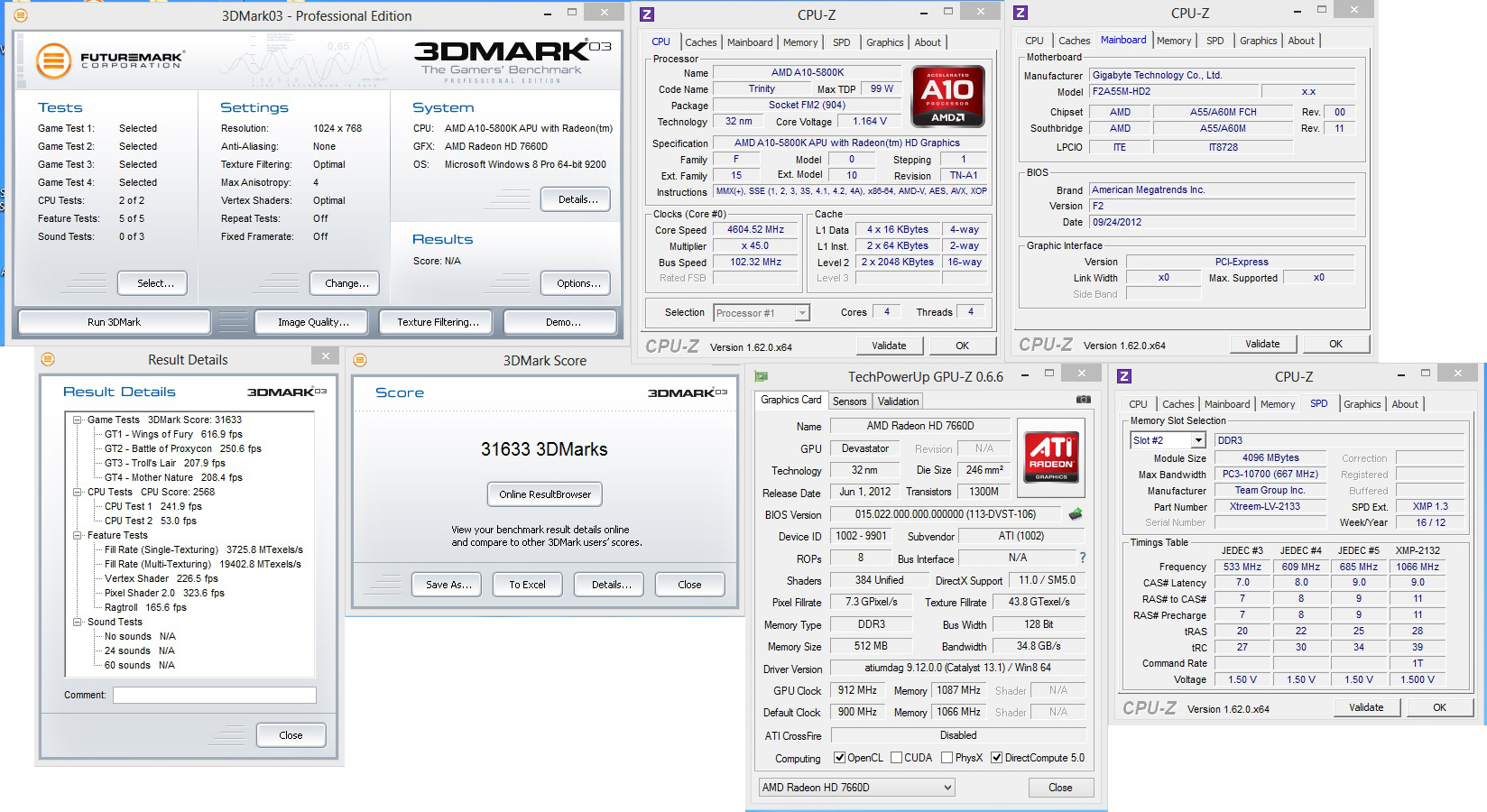1487x812 pixels.
Task: Collapse the Game Tests tree node
Action: tap(79, 420)
